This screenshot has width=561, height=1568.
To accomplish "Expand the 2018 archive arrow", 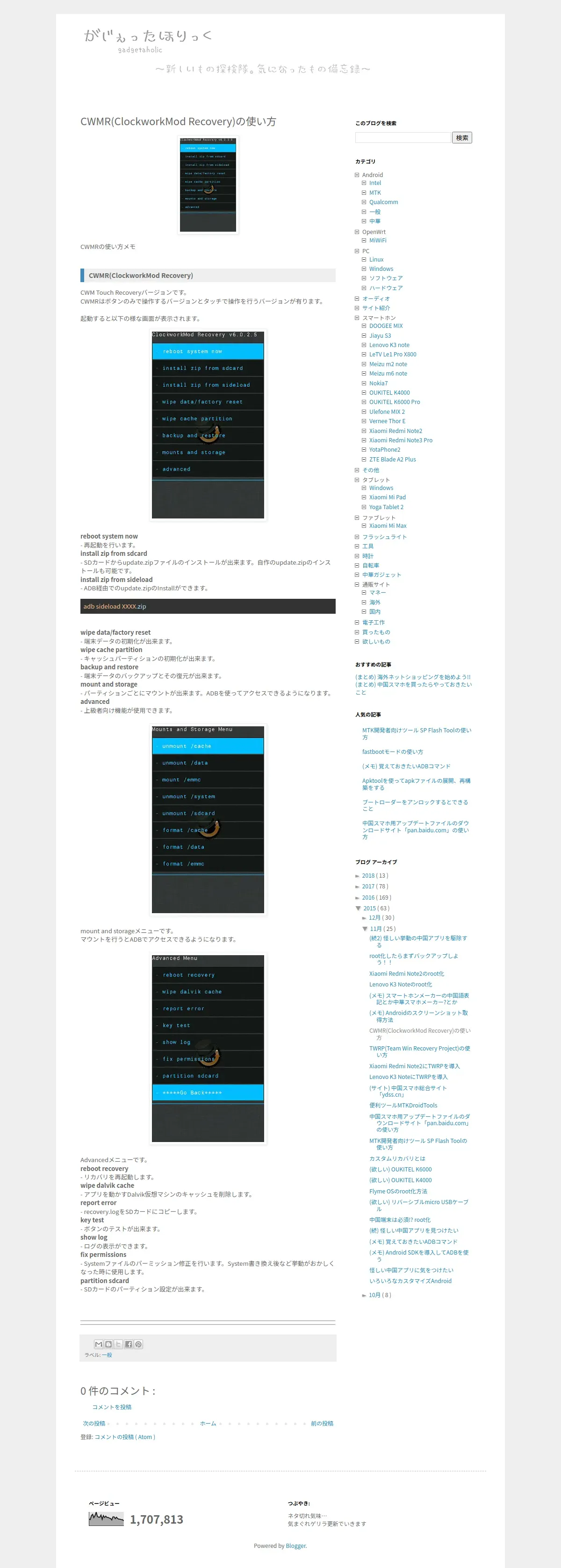I will click(358, 876).
